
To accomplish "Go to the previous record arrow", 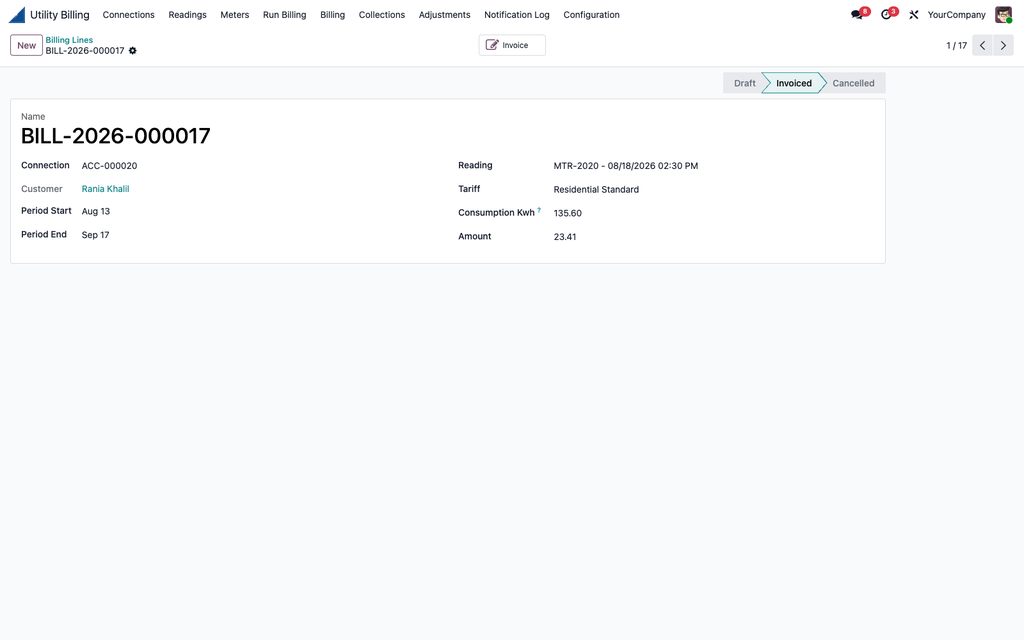I will click(x=982, y=45).
